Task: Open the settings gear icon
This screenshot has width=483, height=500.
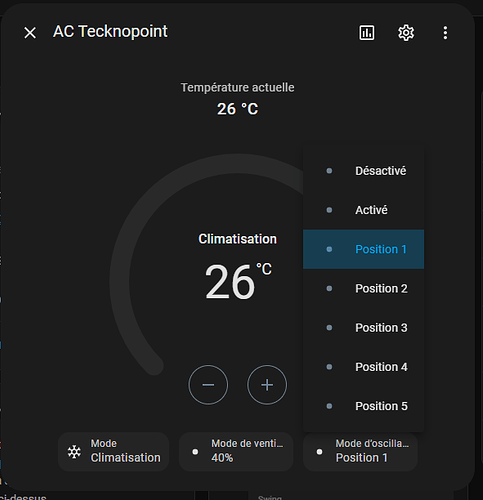Action: pos(406,33)
